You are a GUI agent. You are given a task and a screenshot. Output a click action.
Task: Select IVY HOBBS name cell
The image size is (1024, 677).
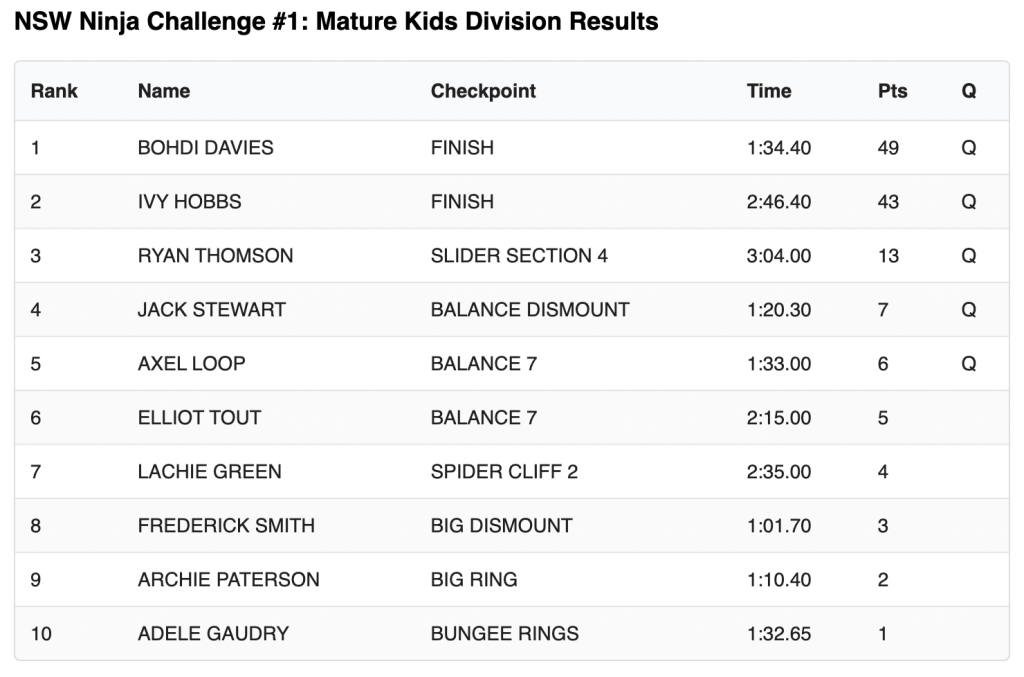pos(189,202)
